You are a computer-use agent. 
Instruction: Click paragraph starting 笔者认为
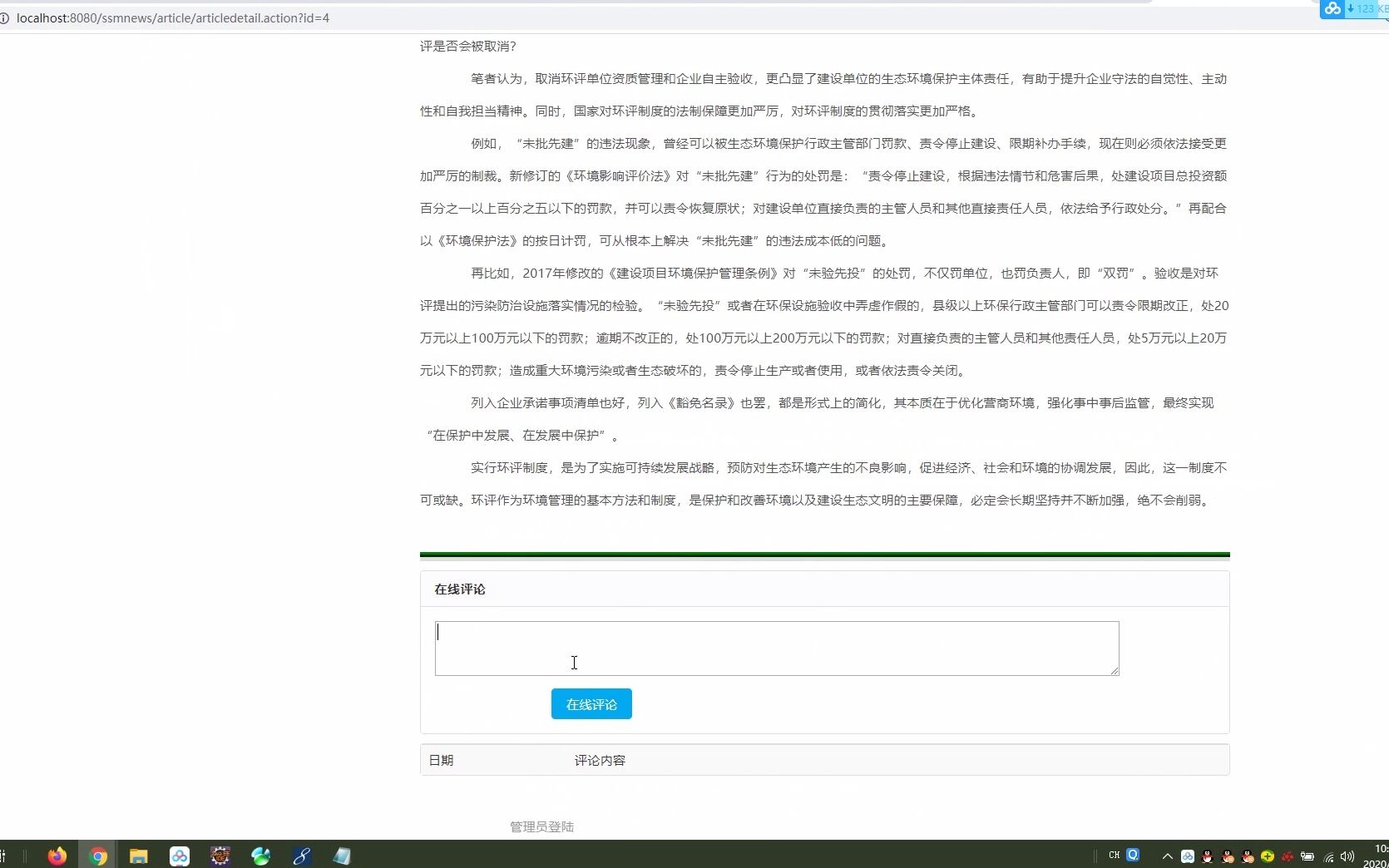pos(823,95)
